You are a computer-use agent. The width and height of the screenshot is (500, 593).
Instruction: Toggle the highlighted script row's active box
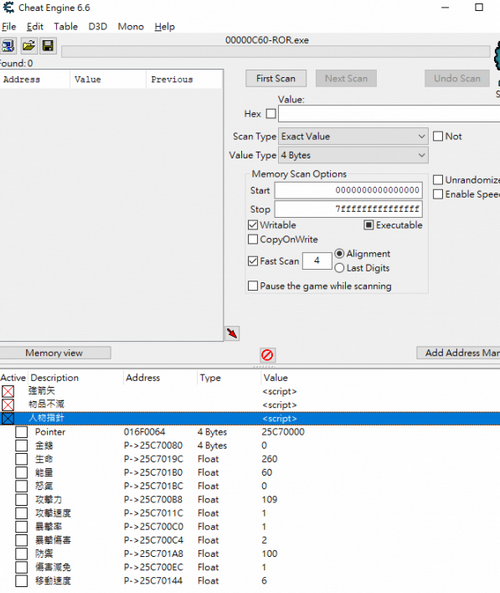point(8,419)
